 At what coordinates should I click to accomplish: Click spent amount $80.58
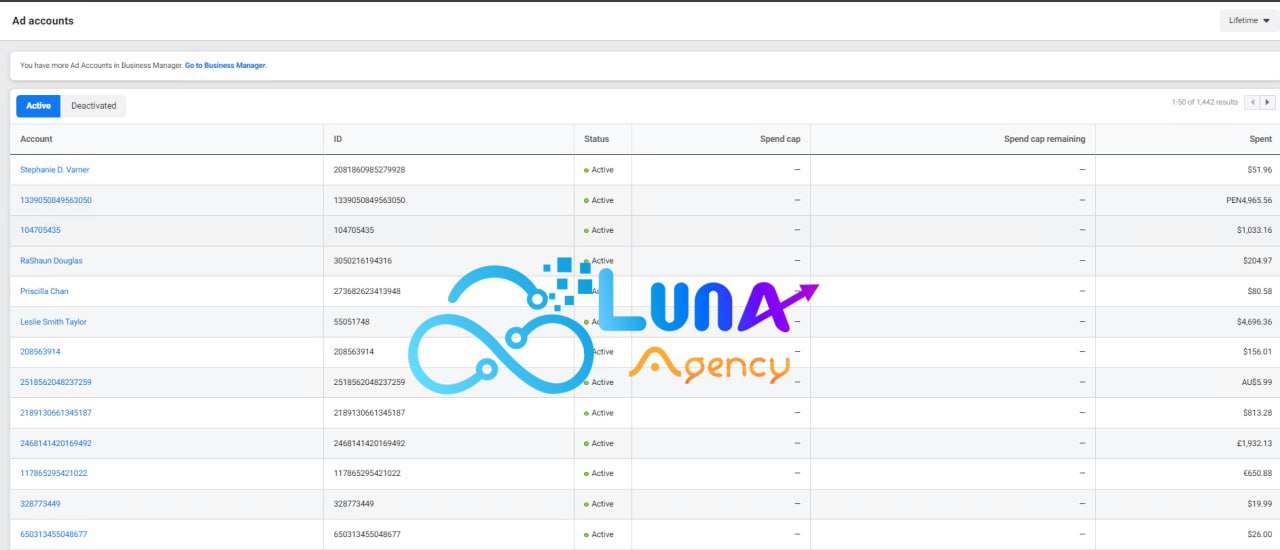[x=1259, y=291]
